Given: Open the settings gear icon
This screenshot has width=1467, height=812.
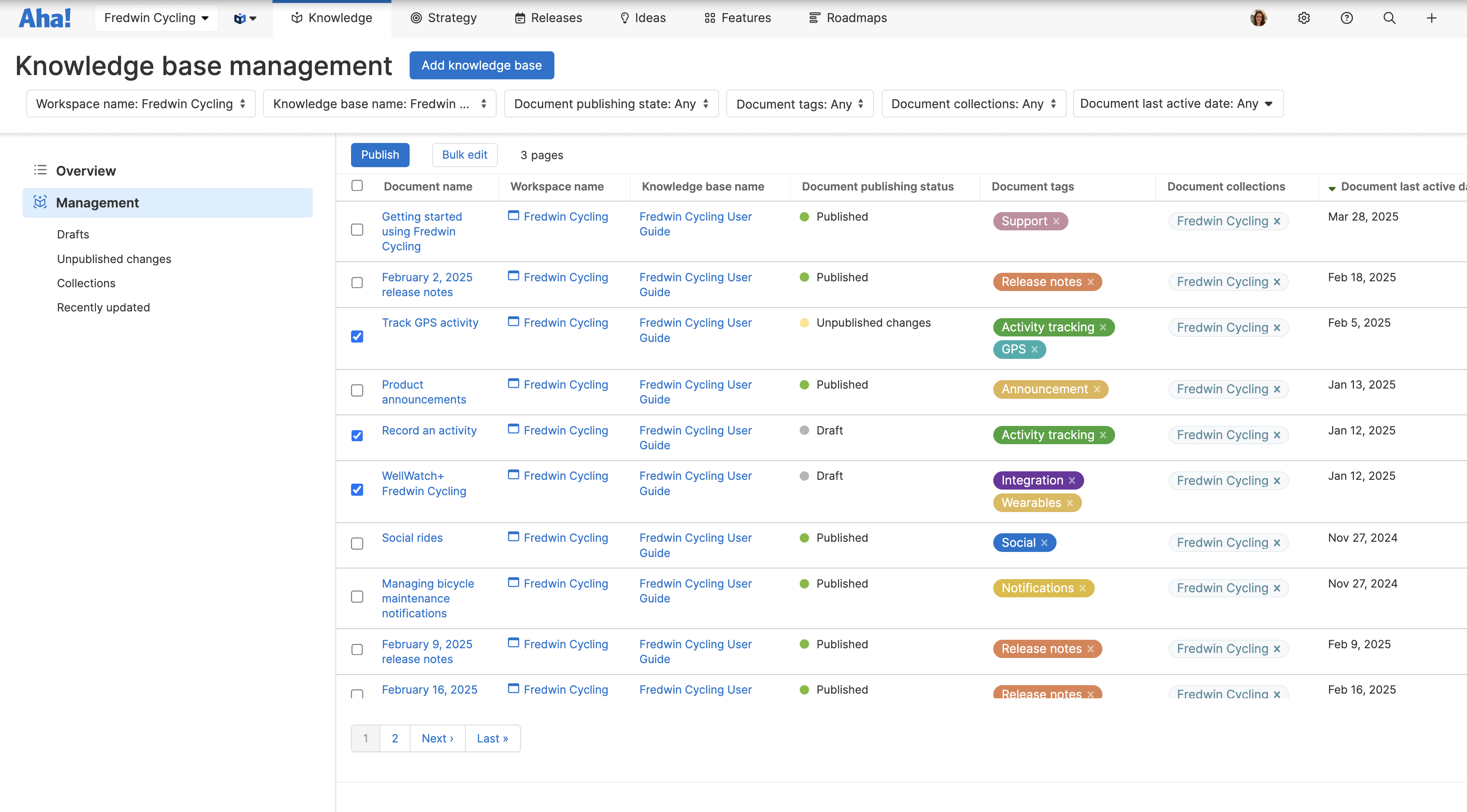Looking at the screenshot, I should (1304, 18).
